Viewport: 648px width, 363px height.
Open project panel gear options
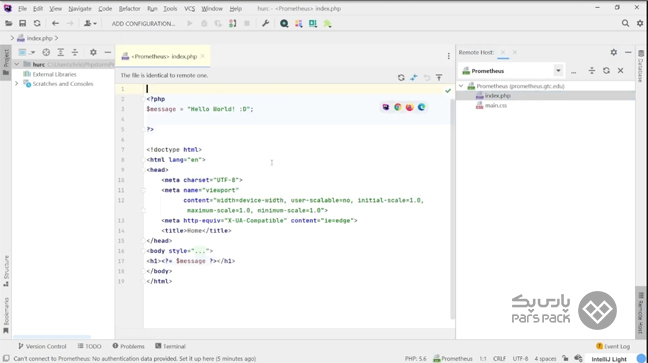[x=93, y=52]
